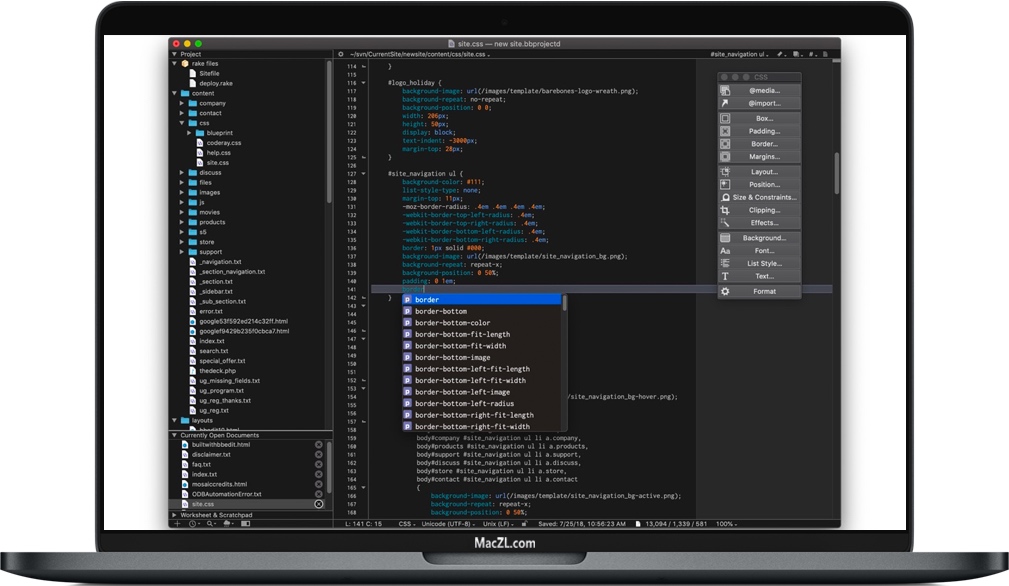The image size is (1009, 586).
Task: Open the Padding editor icon
Action: click(x=725, y=131)
